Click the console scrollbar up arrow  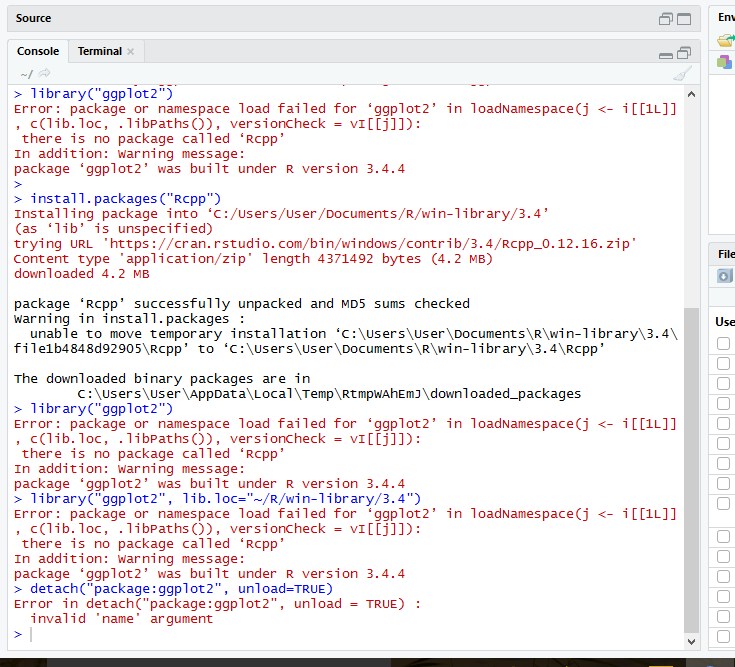click(691, 94)
